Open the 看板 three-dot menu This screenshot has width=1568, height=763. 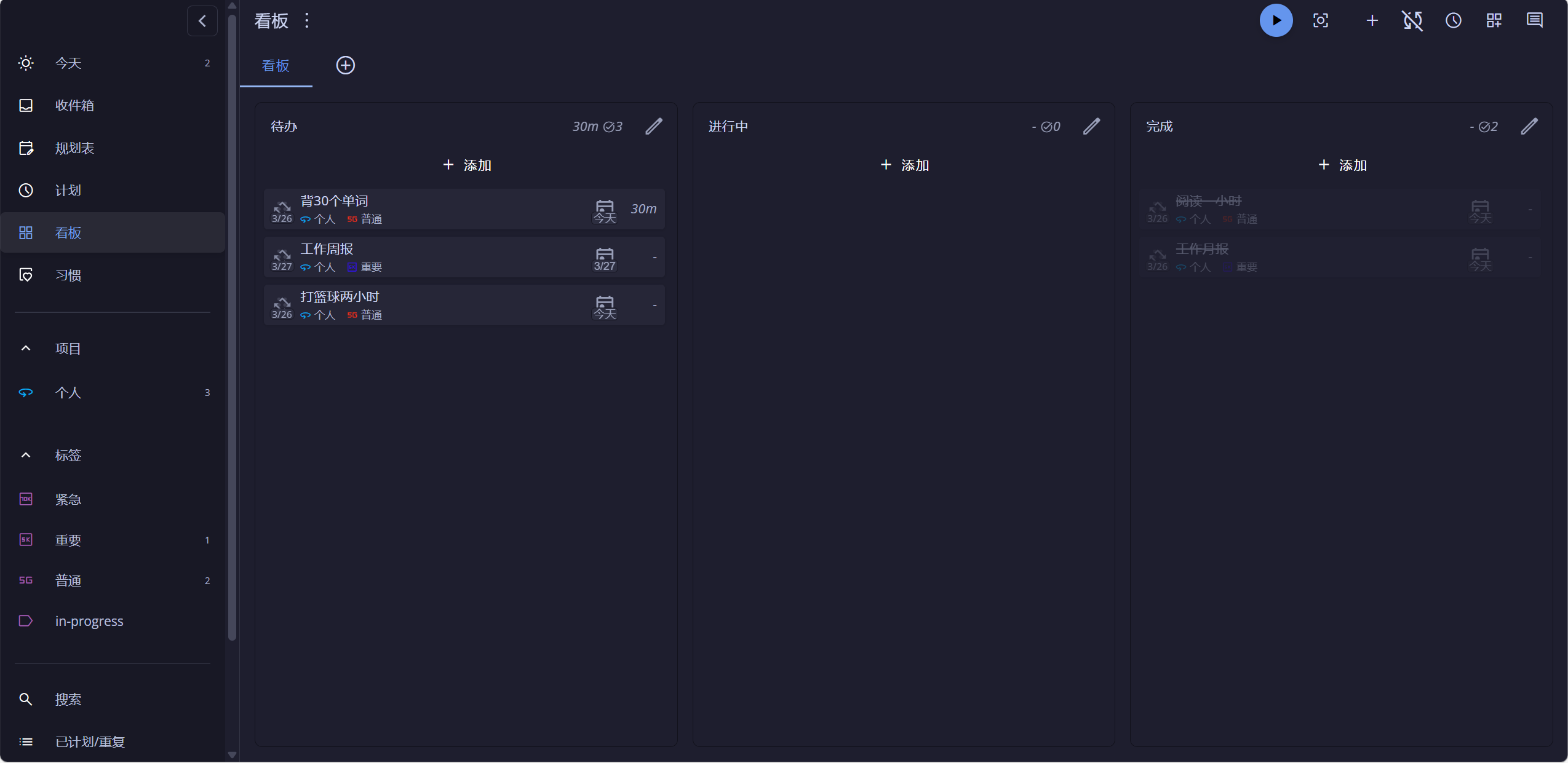tap(306, 20)
